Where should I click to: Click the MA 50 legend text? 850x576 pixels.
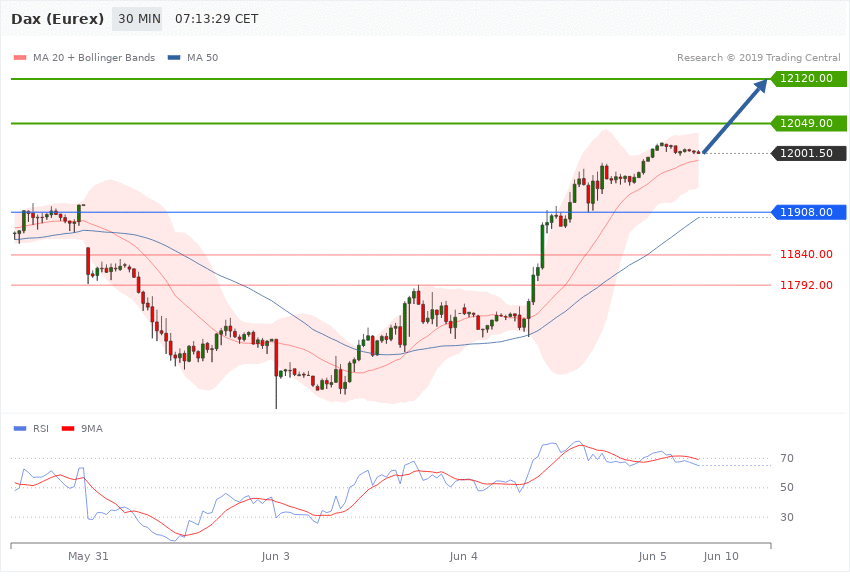point(203,57)
